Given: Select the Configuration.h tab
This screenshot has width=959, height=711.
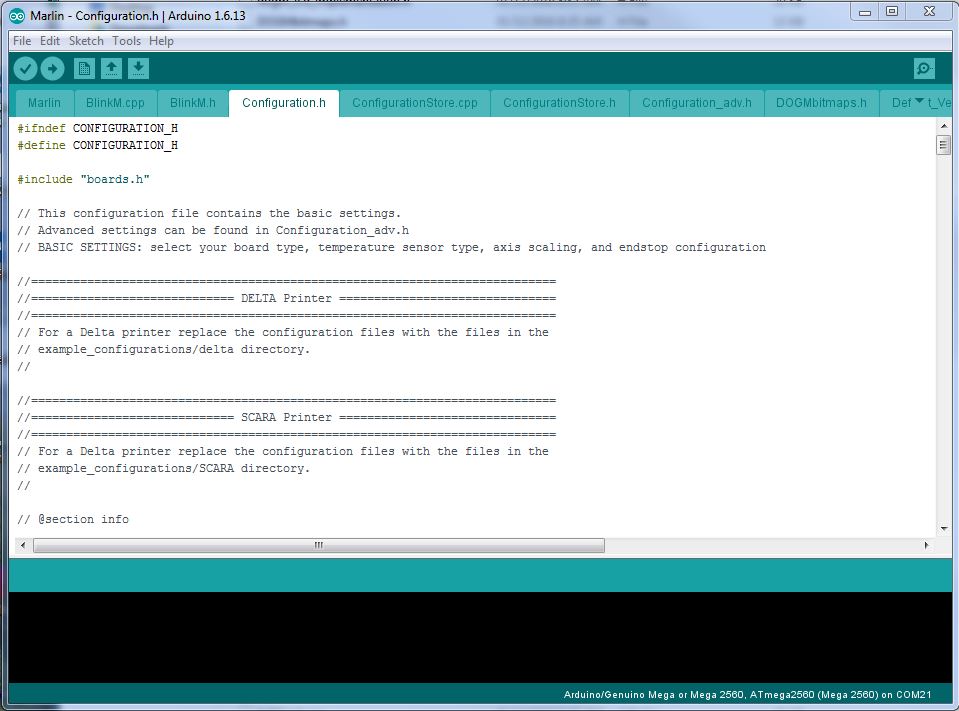Looking at the screenshot, I should tap(284, 103).
